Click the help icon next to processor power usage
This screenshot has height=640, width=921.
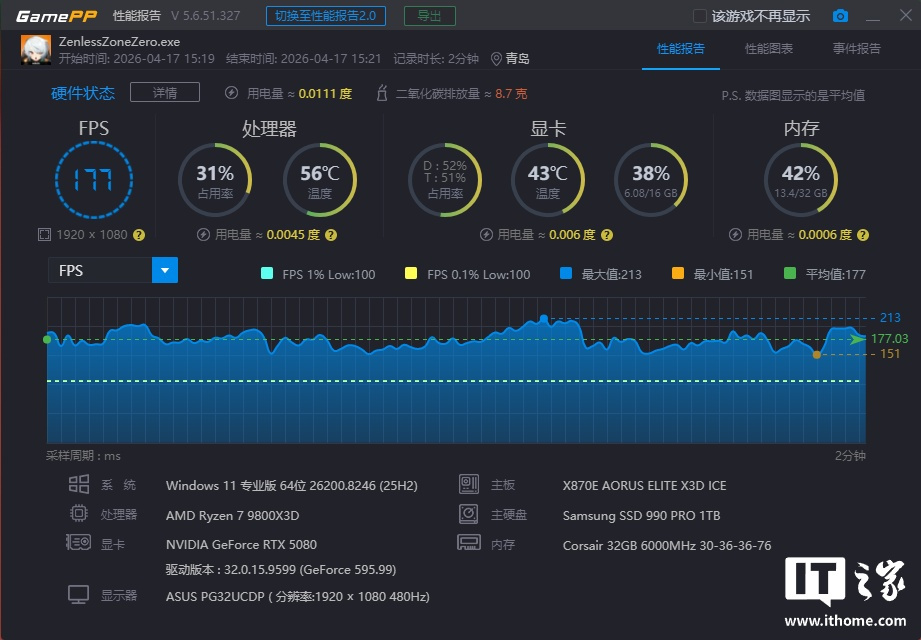tap(331, 235)
